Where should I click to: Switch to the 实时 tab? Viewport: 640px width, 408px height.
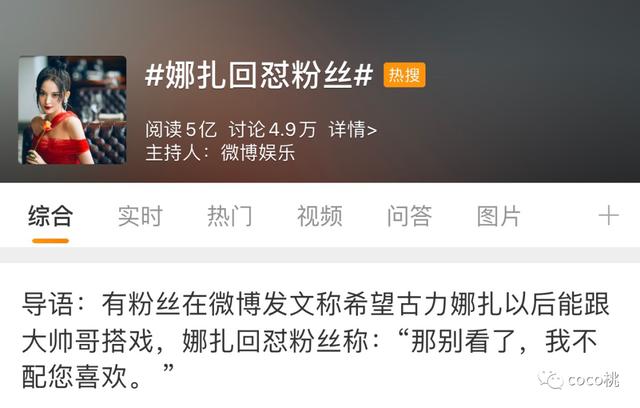click(x=140, y=216)
